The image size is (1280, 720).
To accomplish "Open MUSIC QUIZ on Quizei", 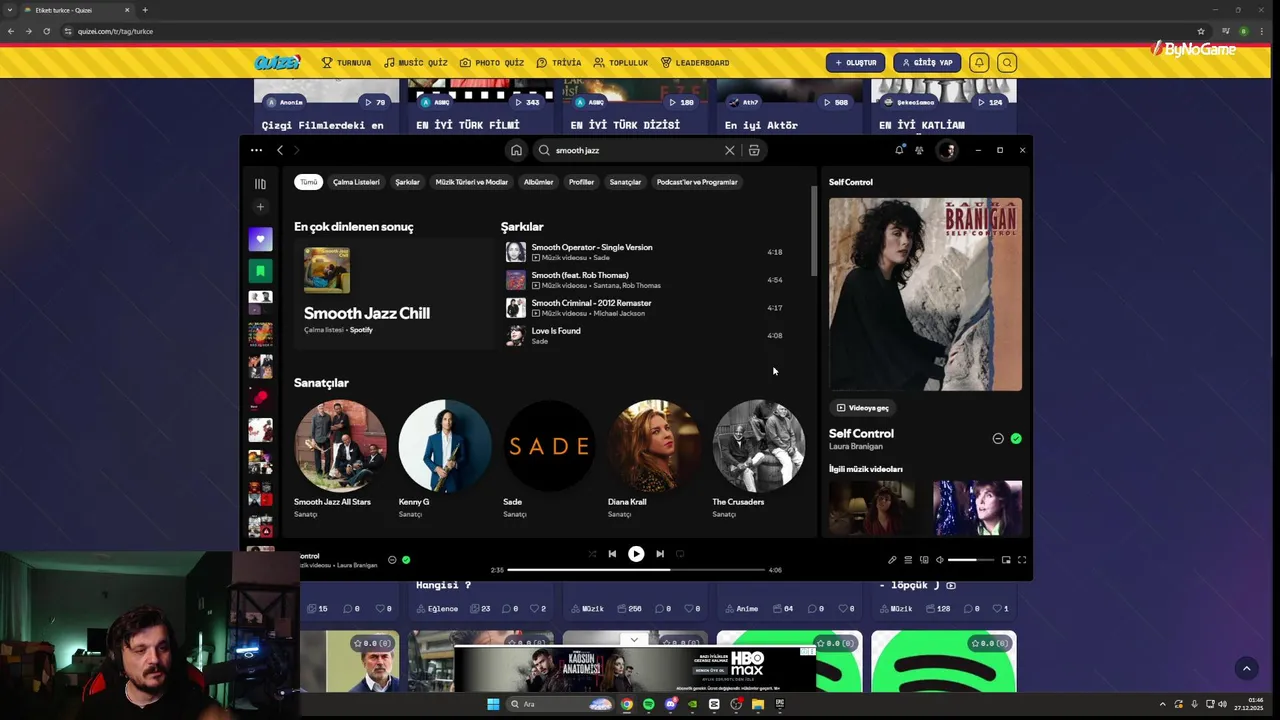I will (416, 63).
